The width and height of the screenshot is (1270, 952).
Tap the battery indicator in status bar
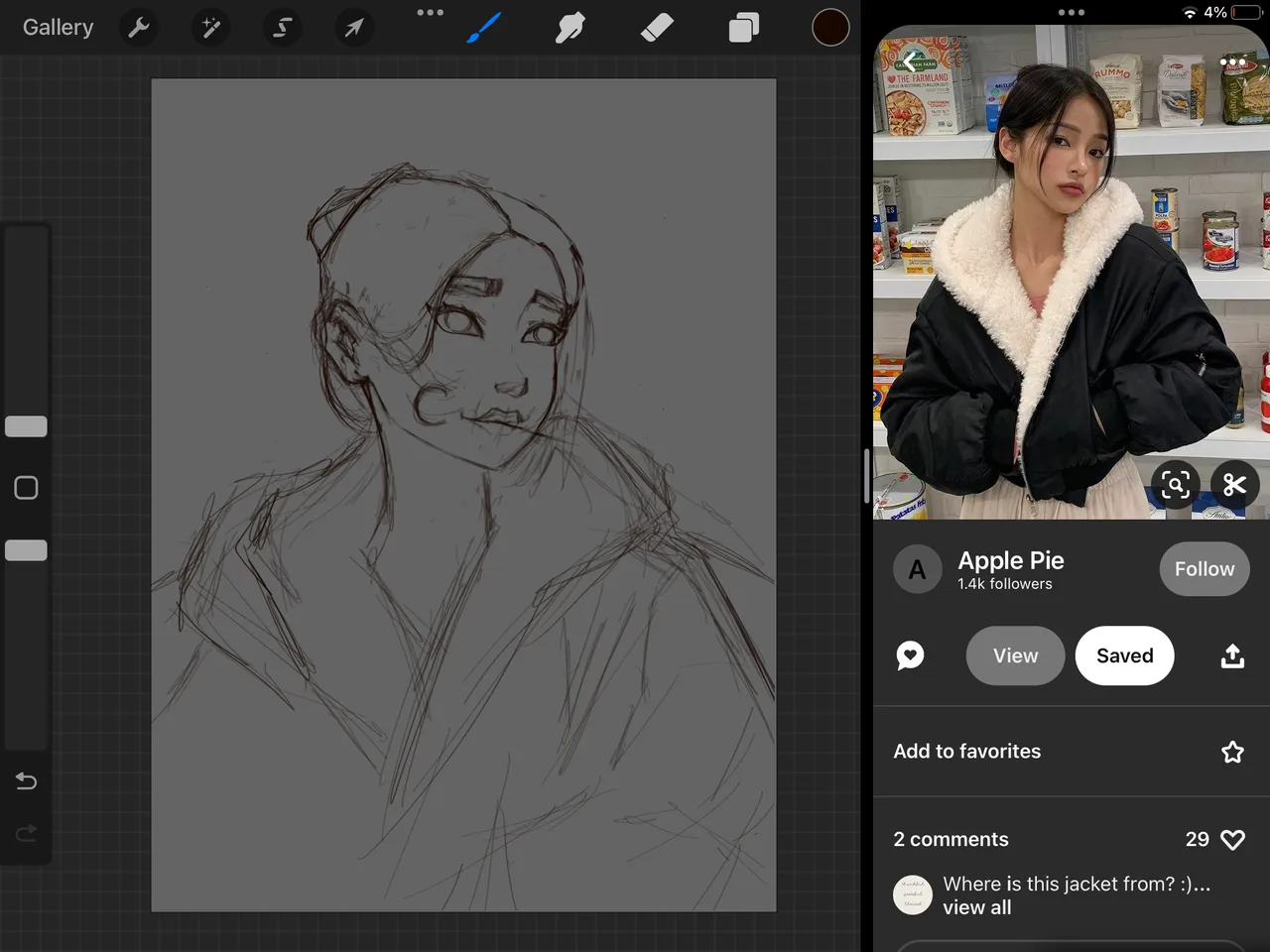click(x=1248, y=13)
